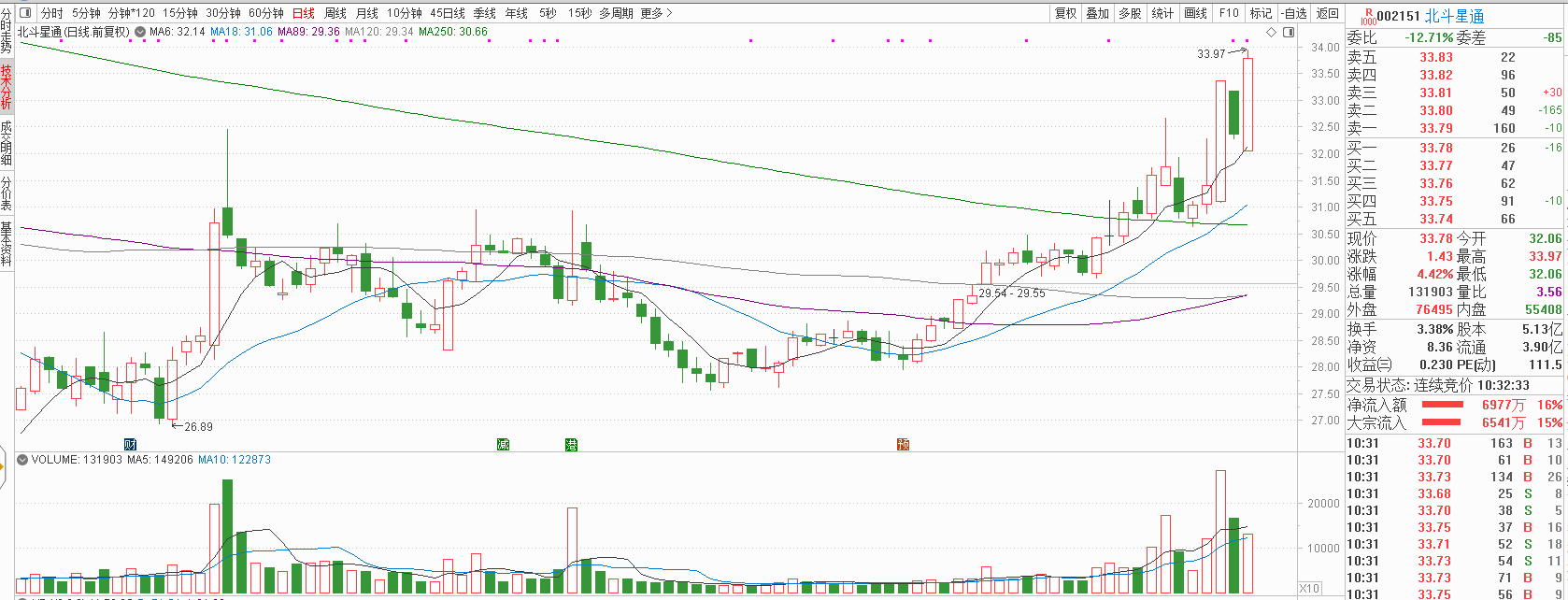Click the MA120: 29.34 indicator label
The height and width of the screenshot is (600, 1568).
(378, 32)
